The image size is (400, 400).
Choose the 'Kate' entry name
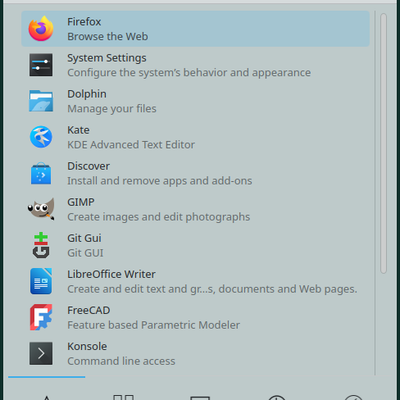click(78, 130)
